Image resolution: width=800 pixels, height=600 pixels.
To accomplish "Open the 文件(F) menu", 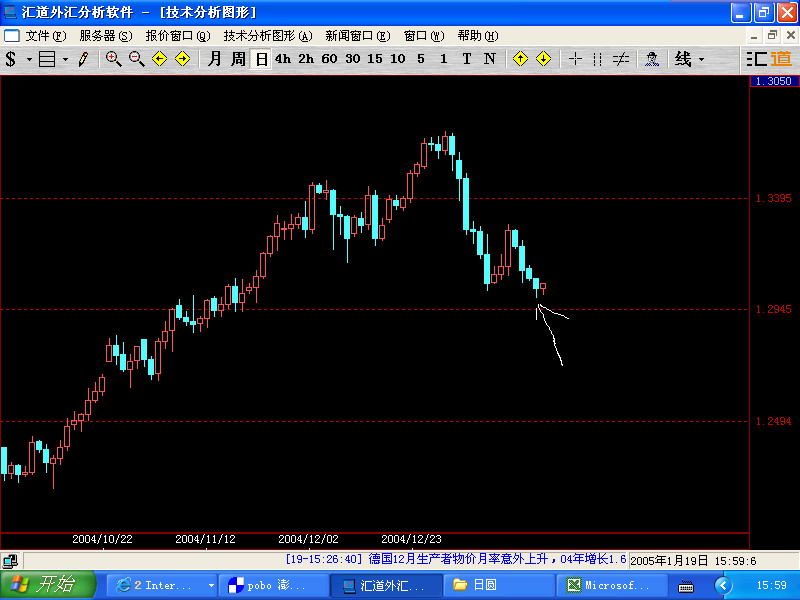I will tap(46, 36).
